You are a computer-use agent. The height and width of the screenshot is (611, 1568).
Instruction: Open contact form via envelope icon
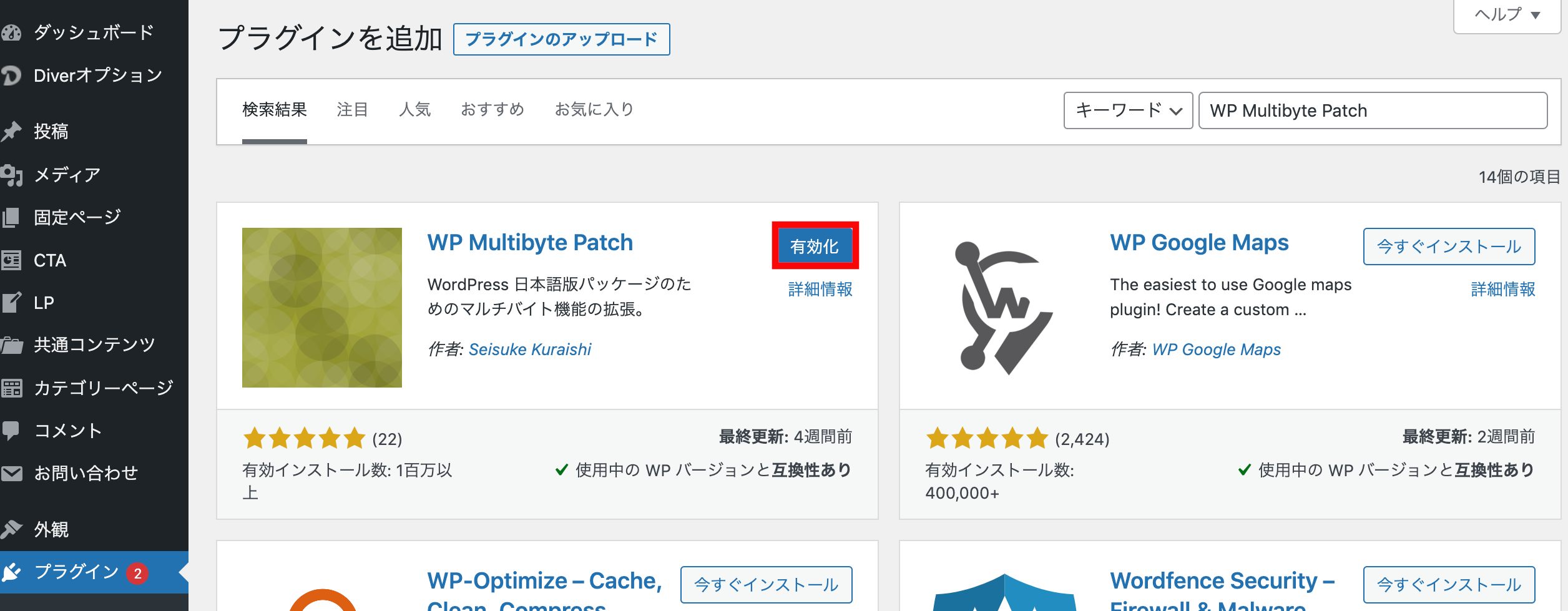coord(11,473)
